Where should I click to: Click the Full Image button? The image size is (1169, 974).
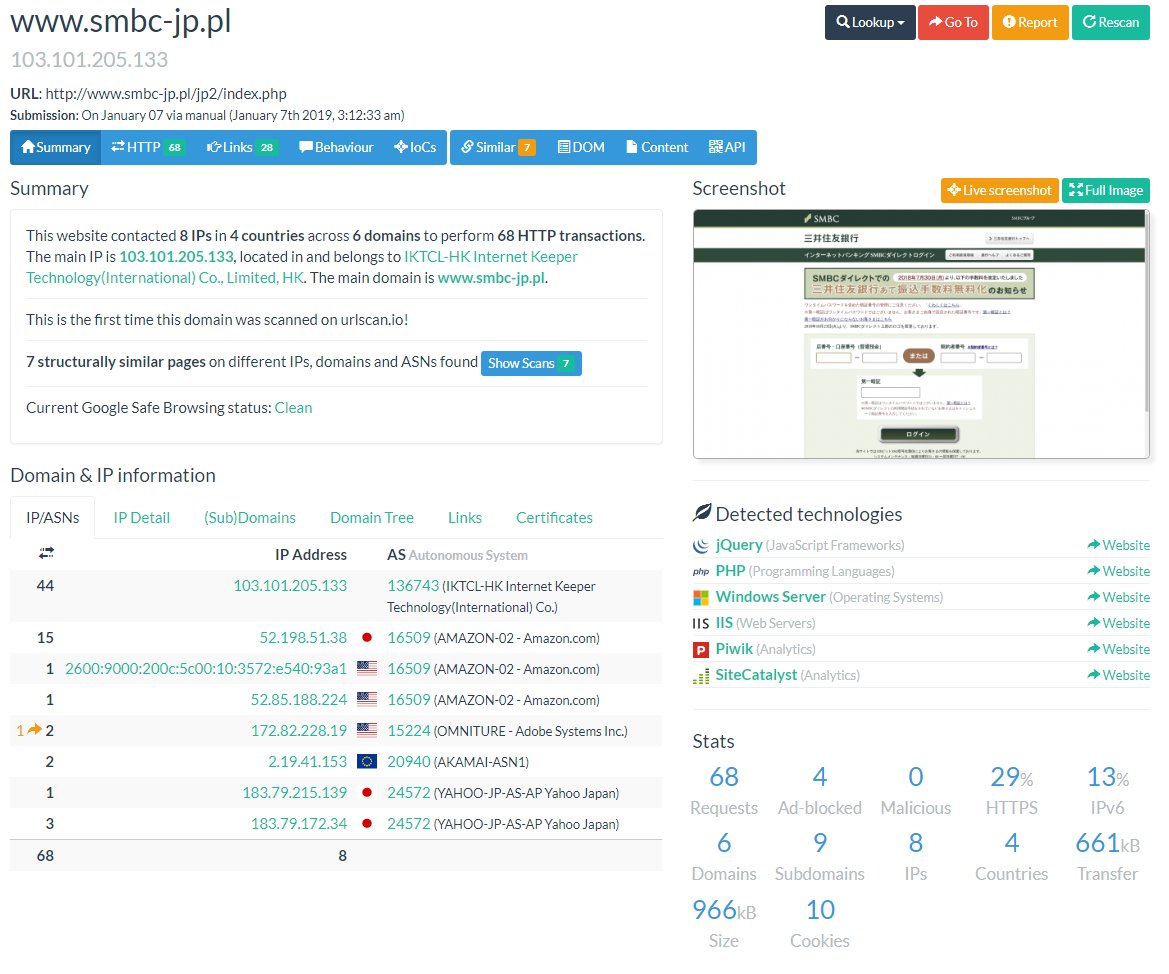coord(1106,190)
